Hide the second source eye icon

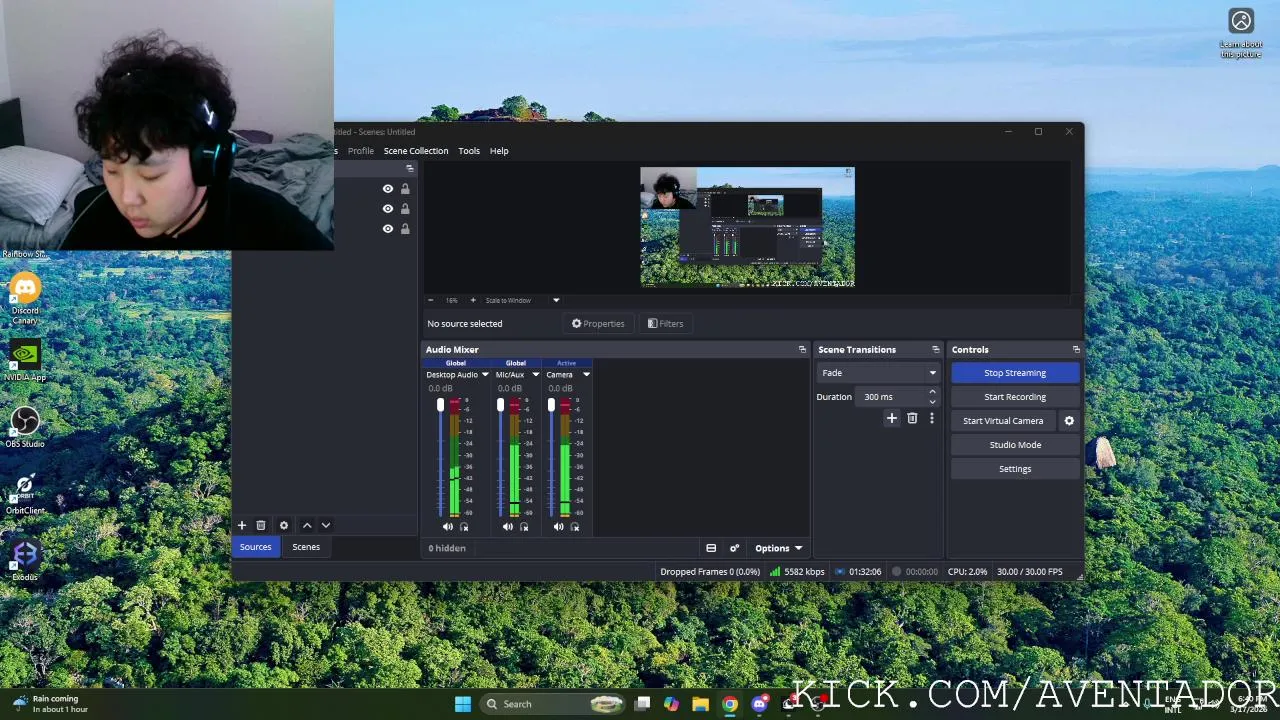[x=388, y=209]
